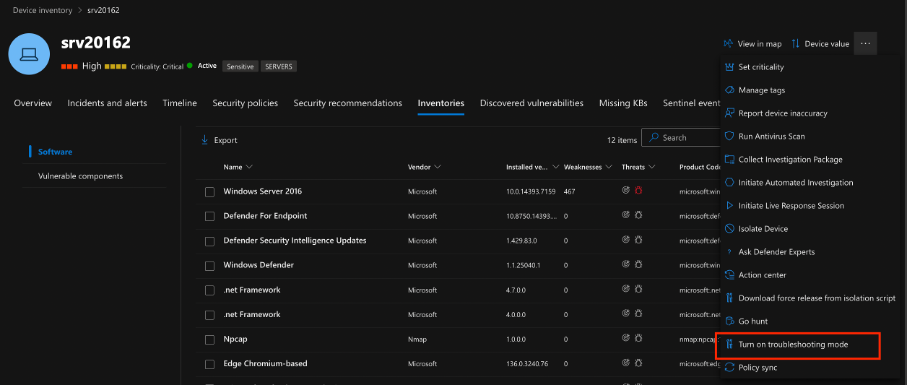Check the Defender For Endpoint checkbox
908x386 pixels.
[210, 216]
